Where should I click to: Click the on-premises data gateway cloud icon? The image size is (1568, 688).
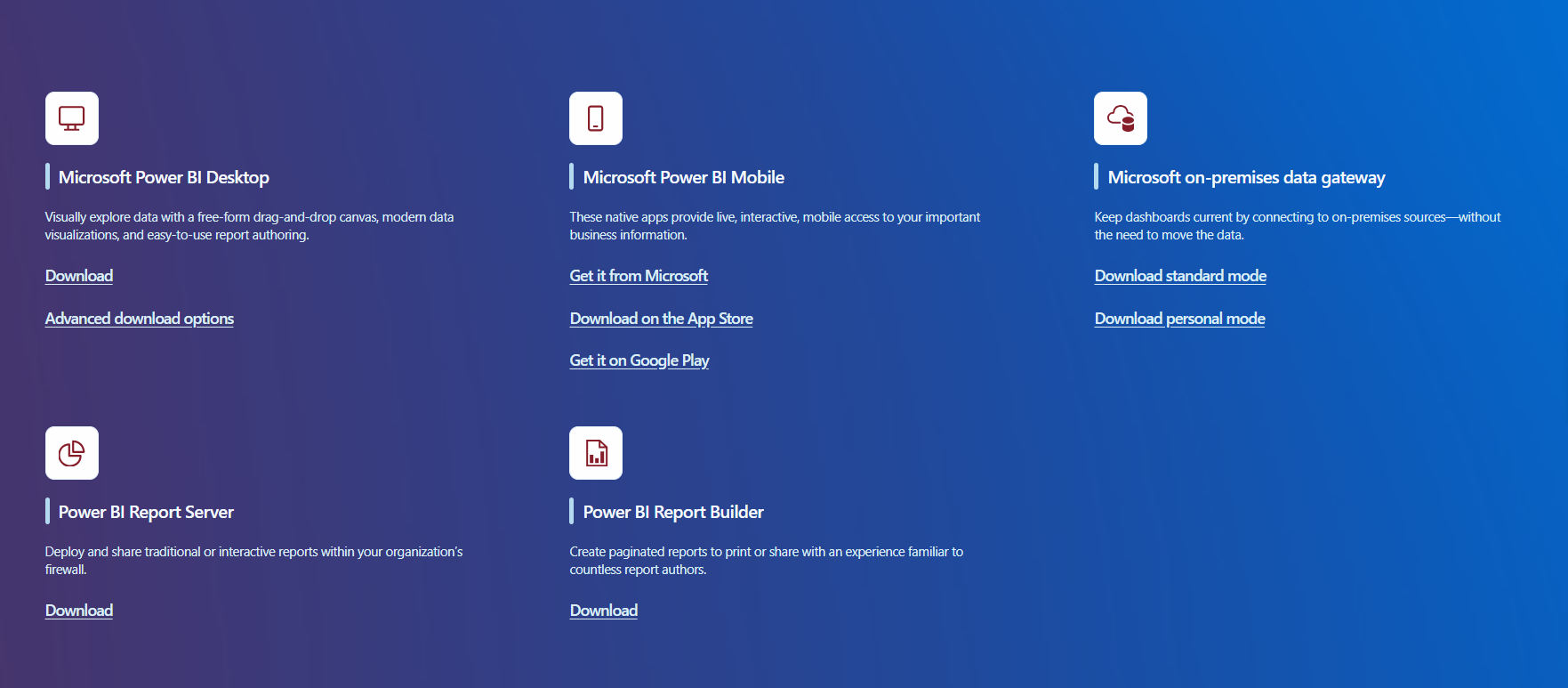click(x=1121, y=118)
